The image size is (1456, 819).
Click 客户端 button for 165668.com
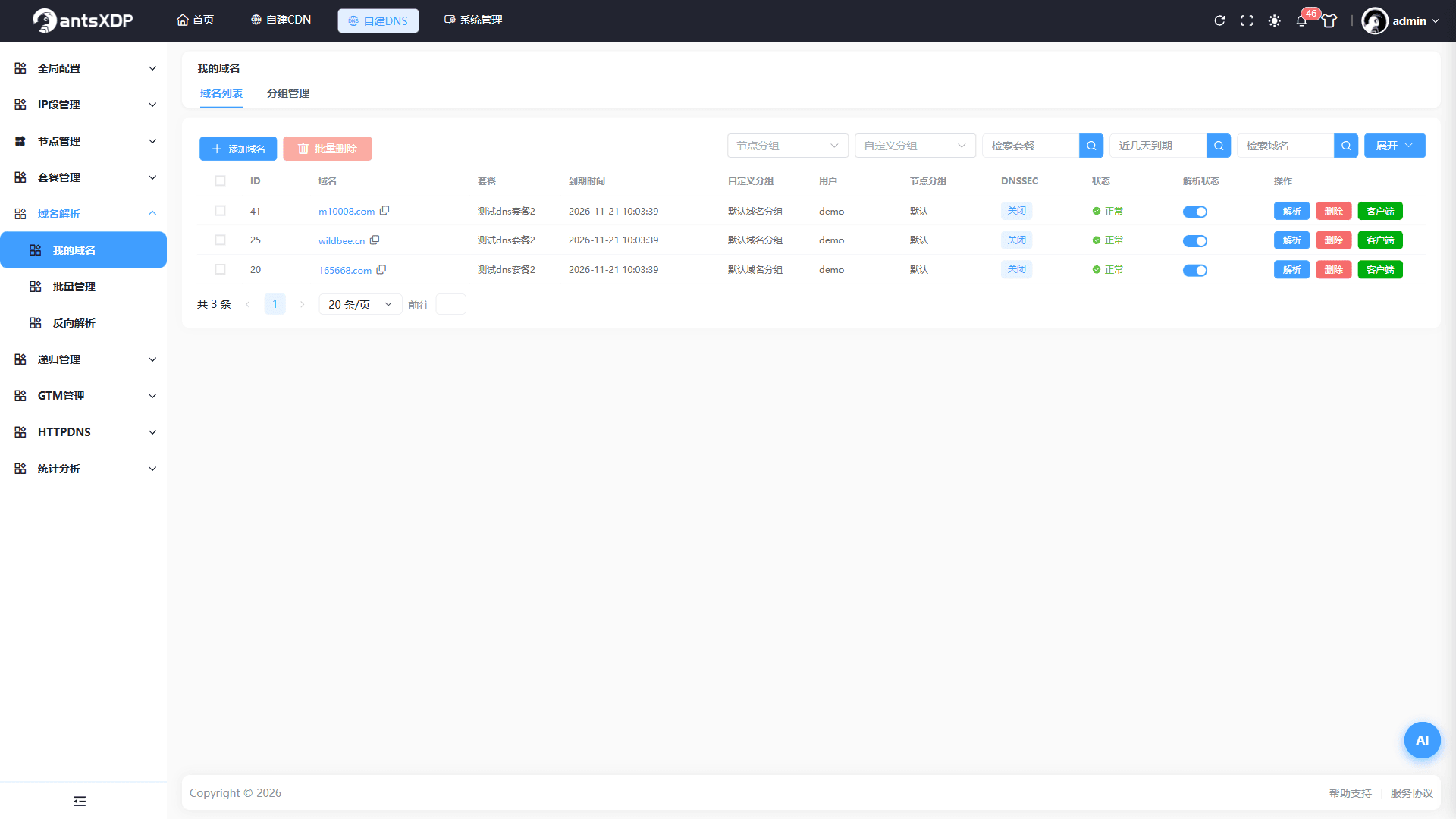pyautogui.click(x=1380, y=269)
